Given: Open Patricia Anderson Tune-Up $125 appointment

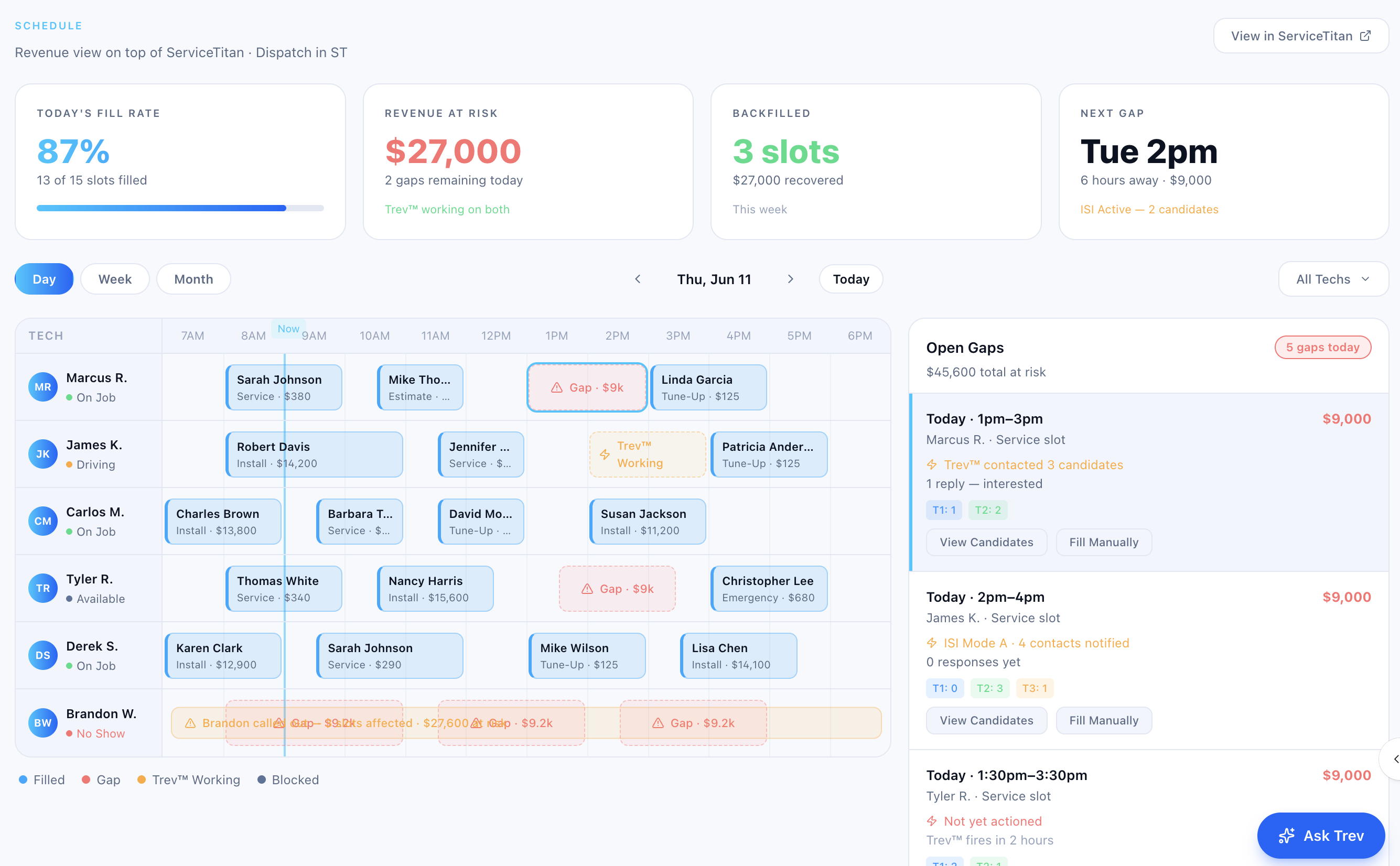Looking at the screenshot, I should point(769,455).
